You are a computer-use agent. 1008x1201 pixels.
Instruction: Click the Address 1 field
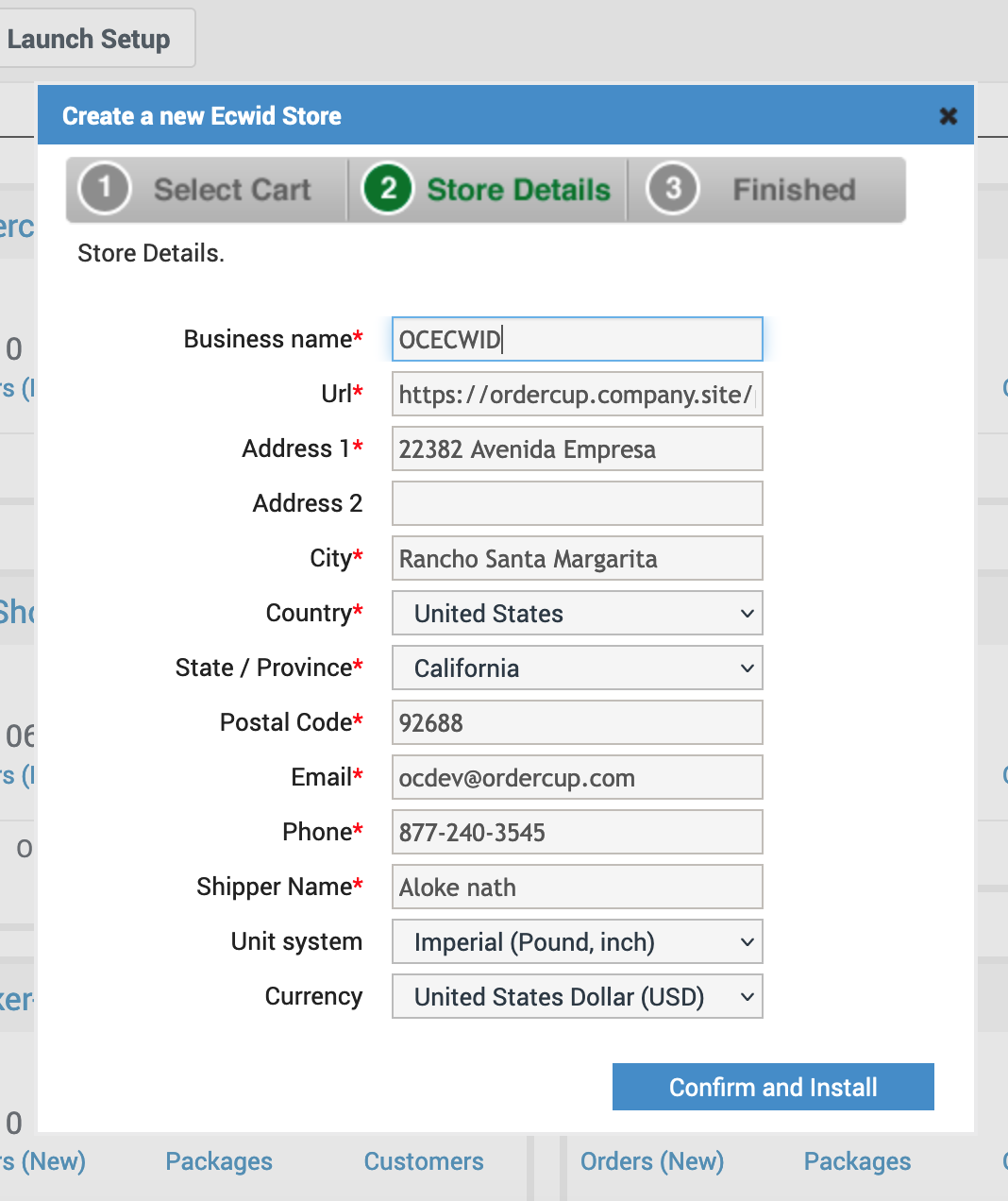(578, 449)
